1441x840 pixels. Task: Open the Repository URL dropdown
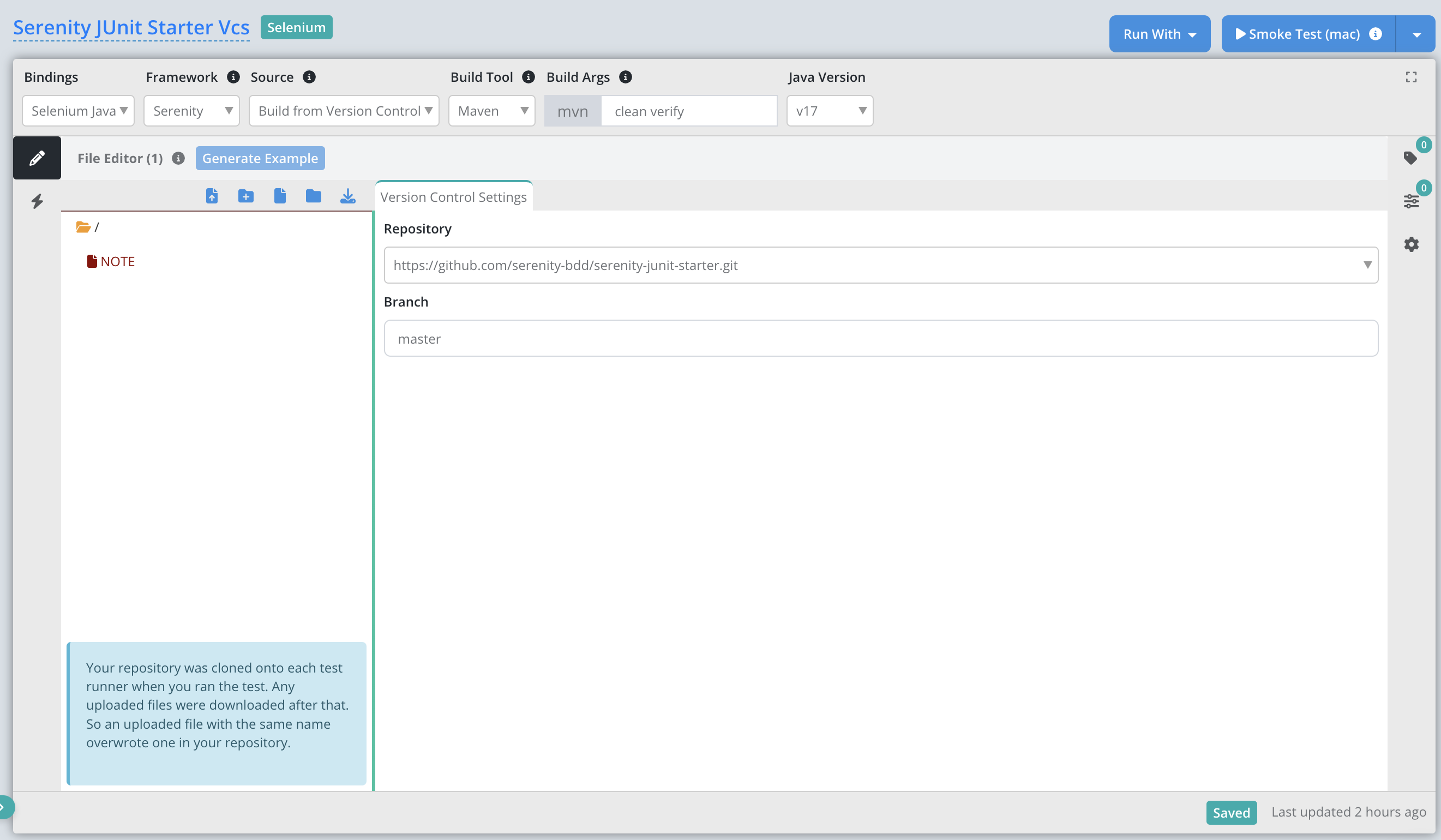pos(881,265)
